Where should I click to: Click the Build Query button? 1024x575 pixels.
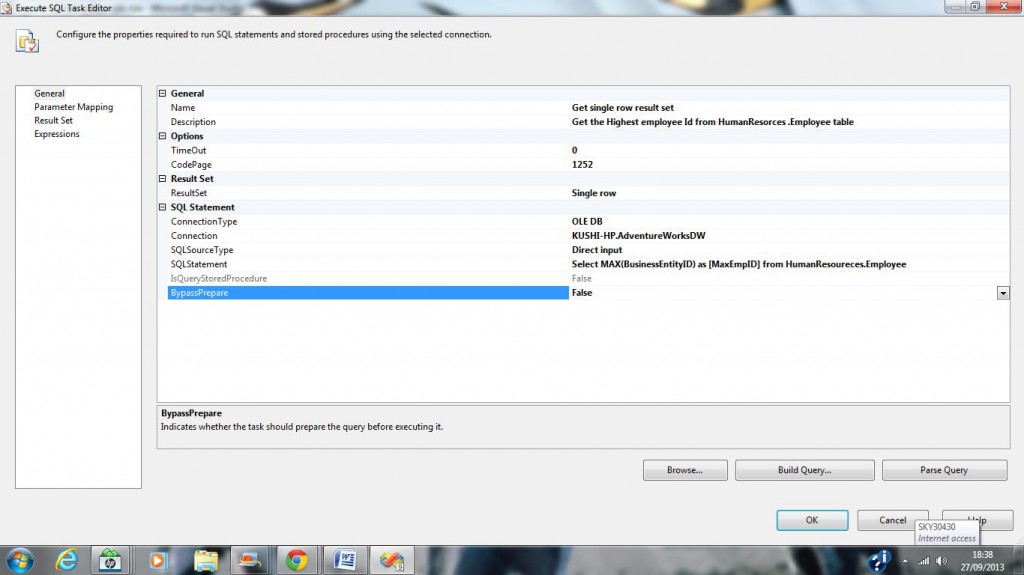pyautogui.click(x=804, y=470)
